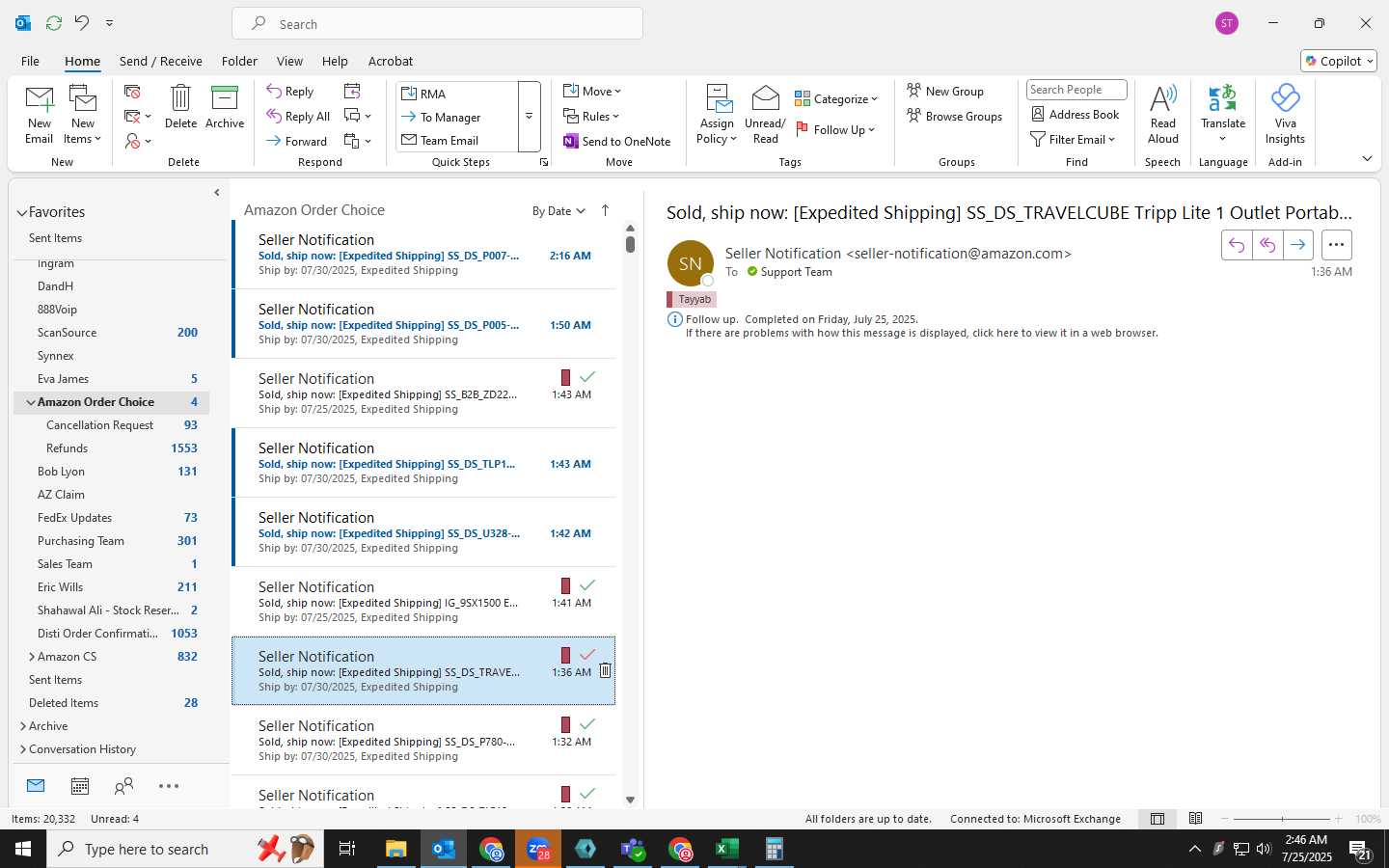Open Excel from the taskbar
The image size is (1389, 868).
726,849
